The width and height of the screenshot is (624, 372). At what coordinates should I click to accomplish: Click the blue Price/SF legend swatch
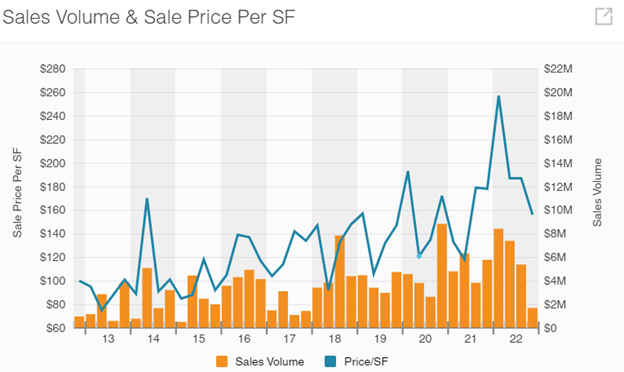tap(330, 362)
